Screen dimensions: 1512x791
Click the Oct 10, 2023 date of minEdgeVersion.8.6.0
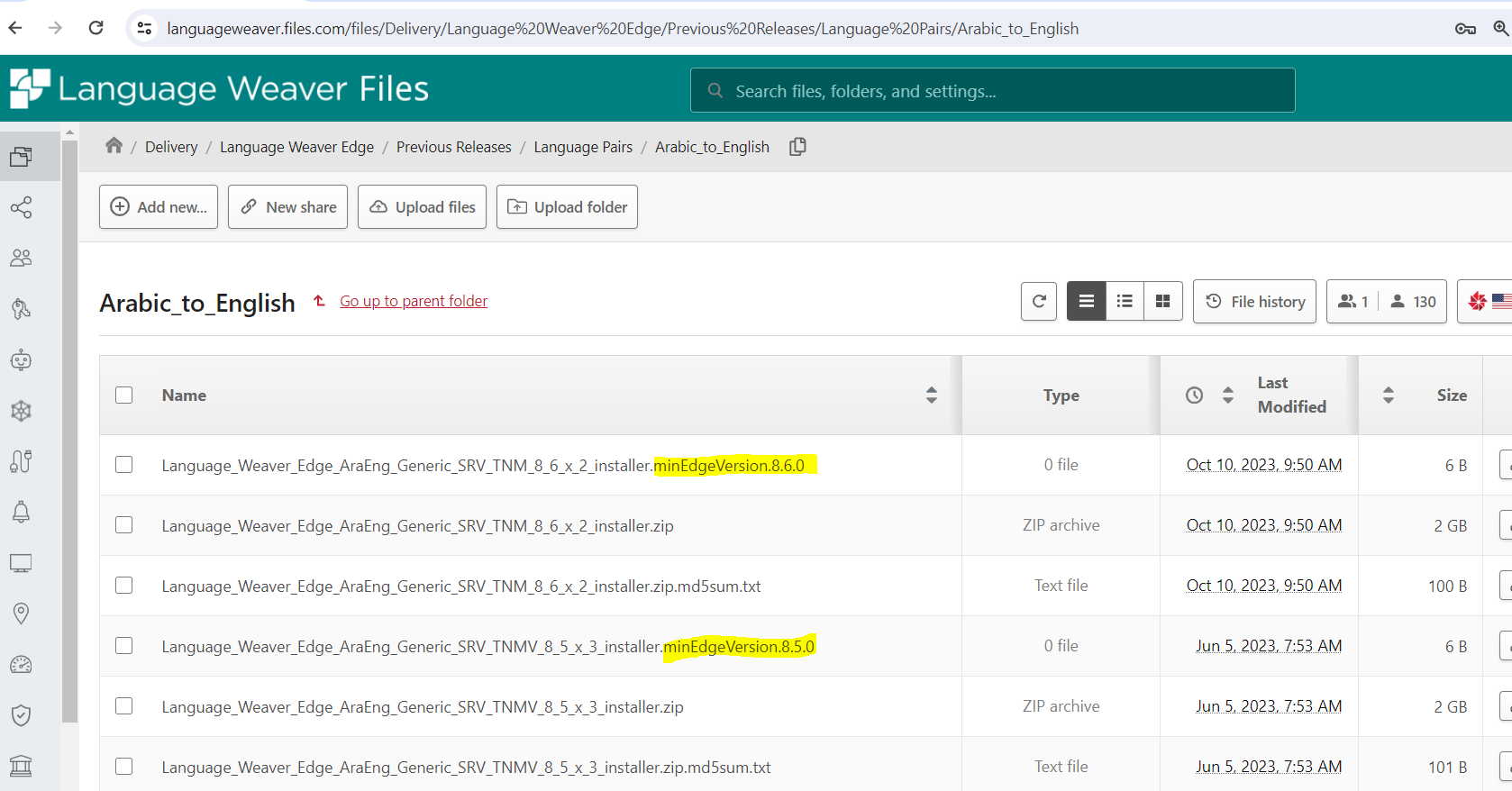click(x=1264, y=465)
